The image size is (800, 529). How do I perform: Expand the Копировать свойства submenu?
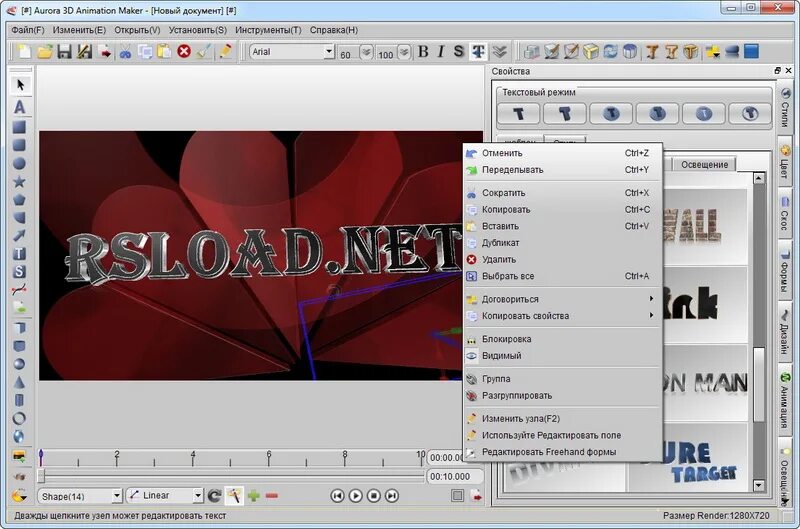point(563,316)
